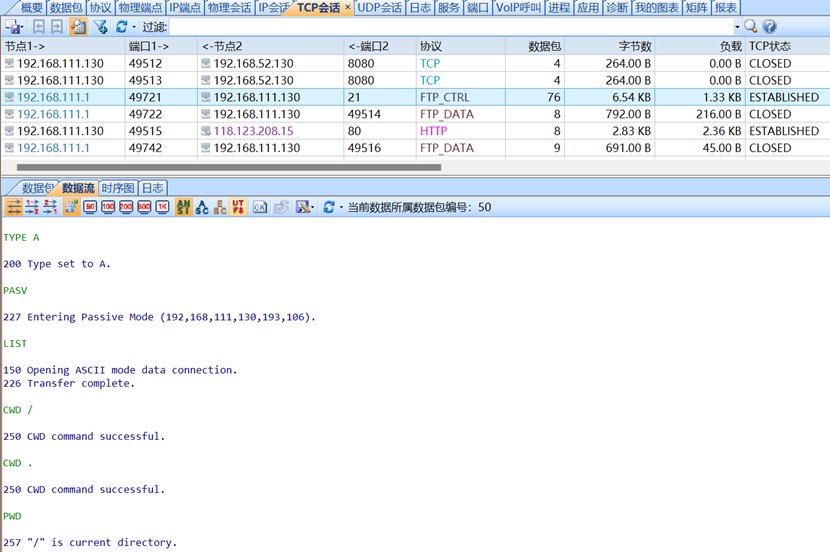
Task: Click the 1K packets limit icon
Action: click(163, 207)
